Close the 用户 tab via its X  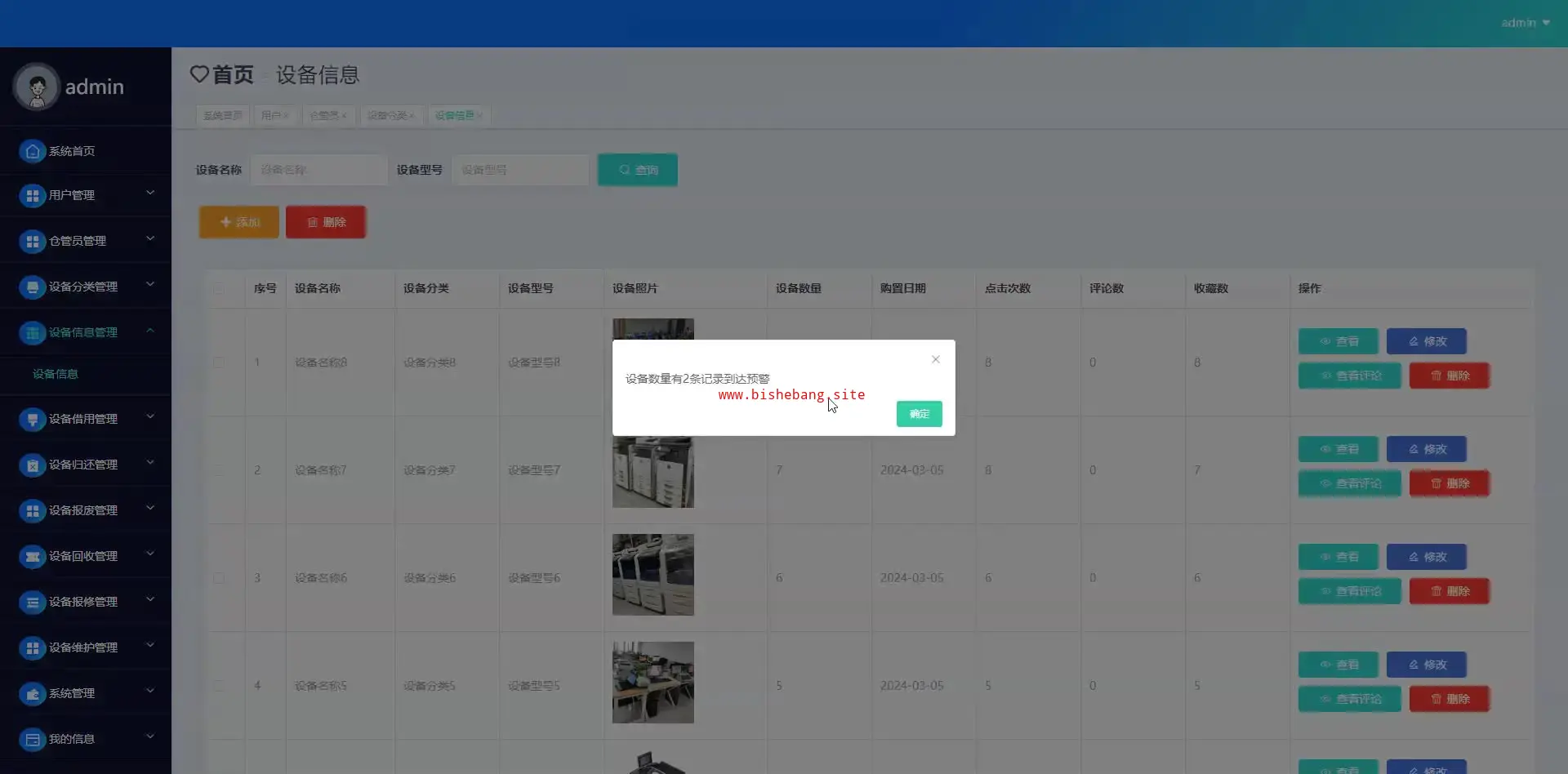click(286, 116)
